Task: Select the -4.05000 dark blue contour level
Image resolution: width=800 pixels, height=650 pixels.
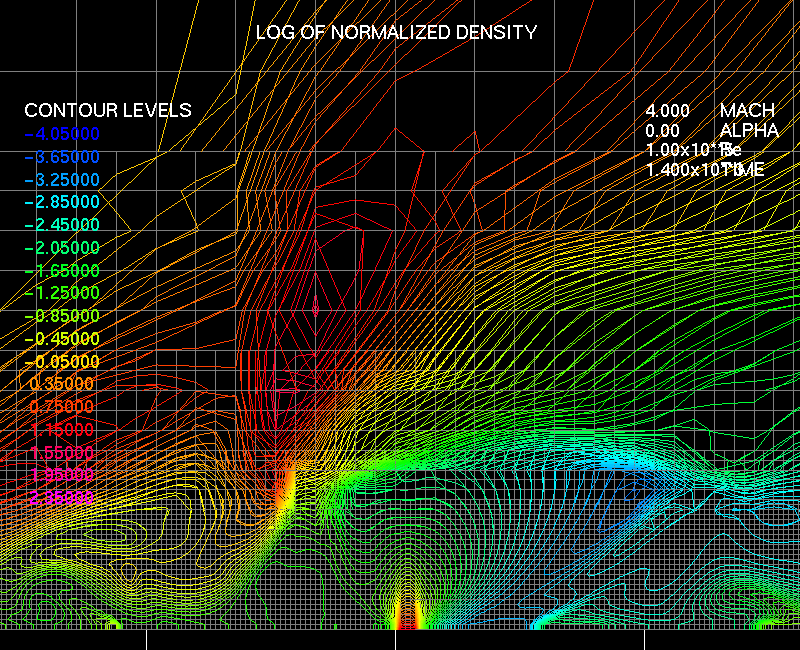Action: point(62,134)
